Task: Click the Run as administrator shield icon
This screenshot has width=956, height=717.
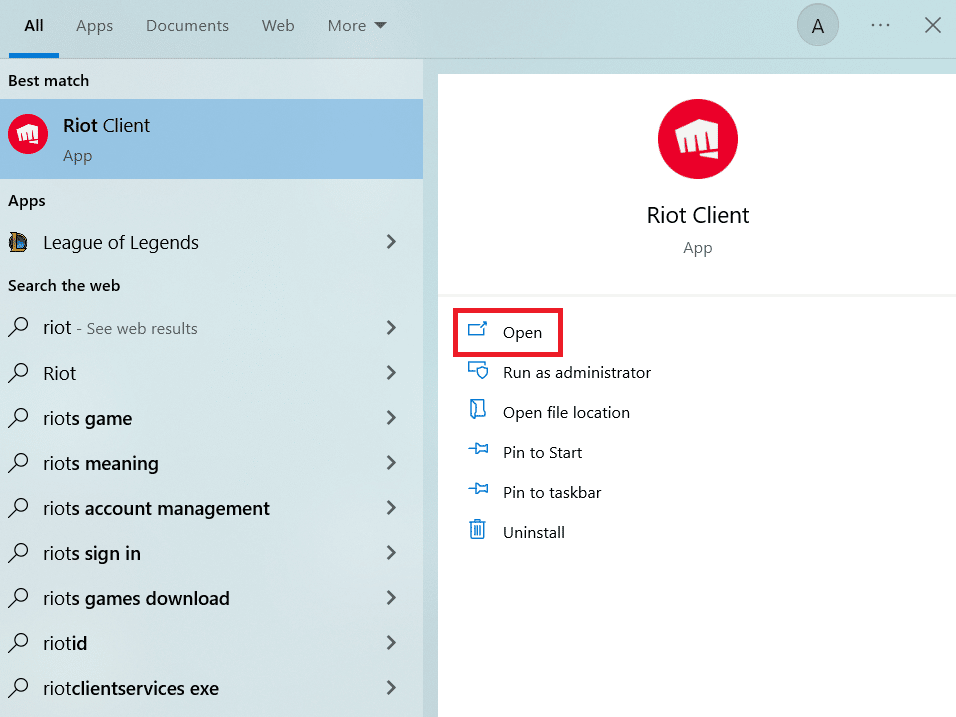Action: [x=477, y=369]
